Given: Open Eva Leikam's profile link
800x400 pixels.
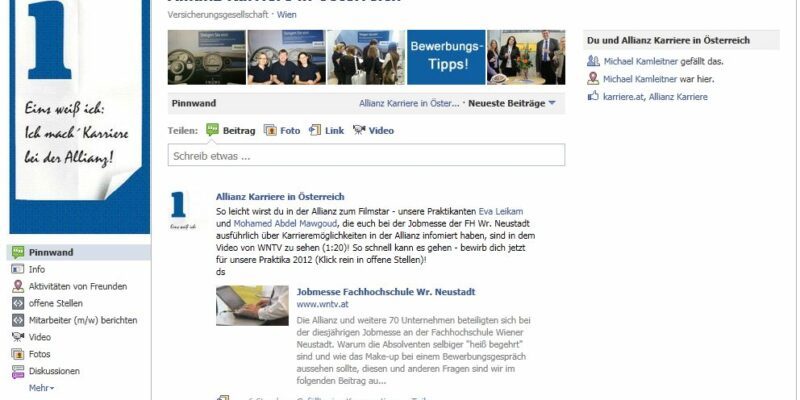Looking at the screenshot, I should pos(501,211).
